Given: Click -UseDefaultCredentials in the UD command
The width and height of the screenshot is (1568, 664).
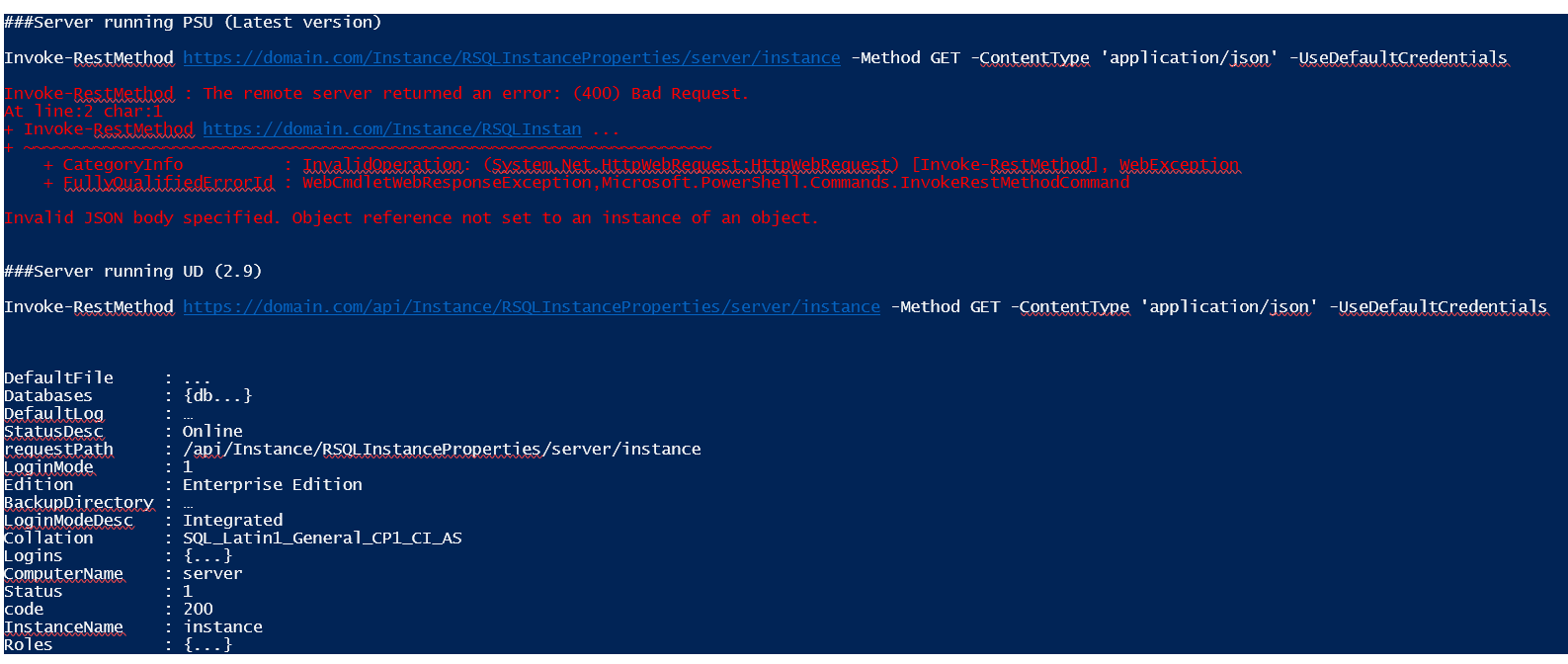Looking at the screenshot, I should [1438, 306].
